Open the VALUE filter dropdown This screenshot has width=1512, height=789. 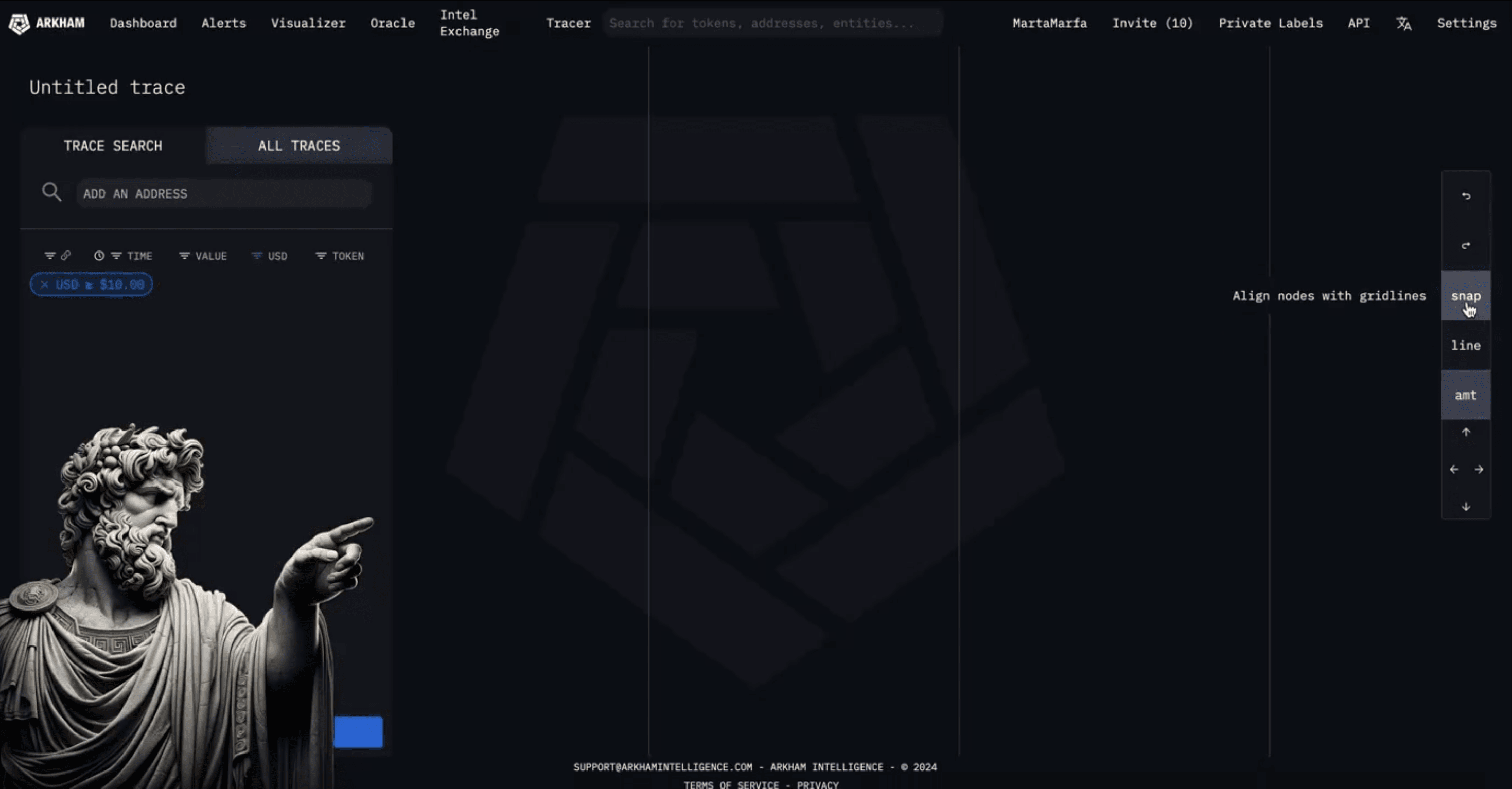coord(203,256)
